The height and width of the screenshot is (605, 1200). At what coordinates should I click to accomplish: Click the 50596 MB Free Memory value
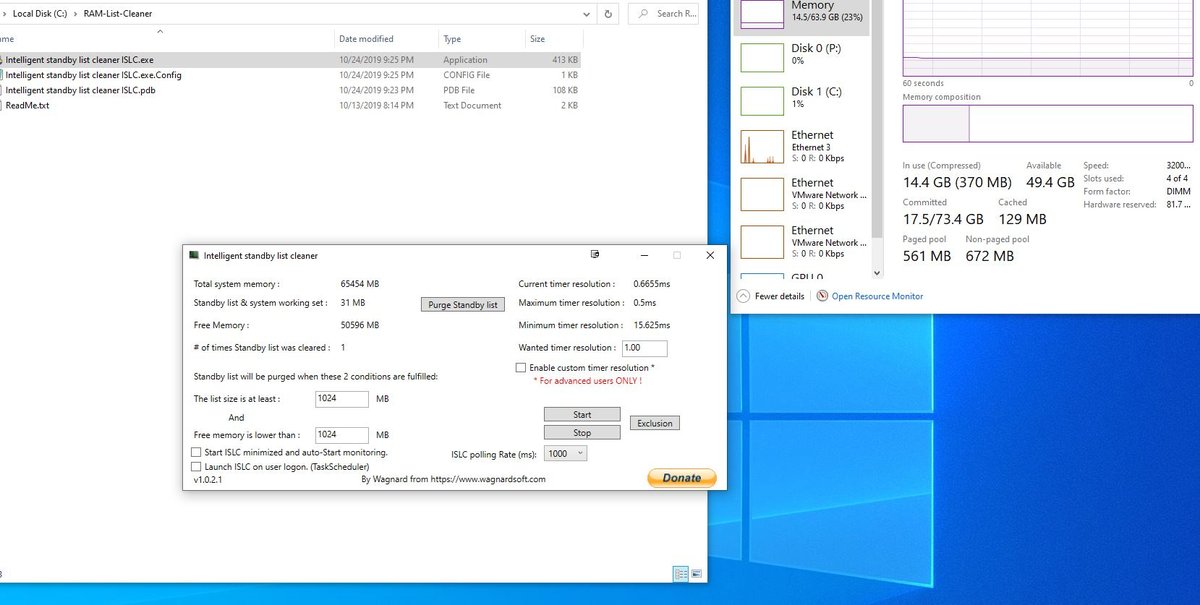click(360, 325)
